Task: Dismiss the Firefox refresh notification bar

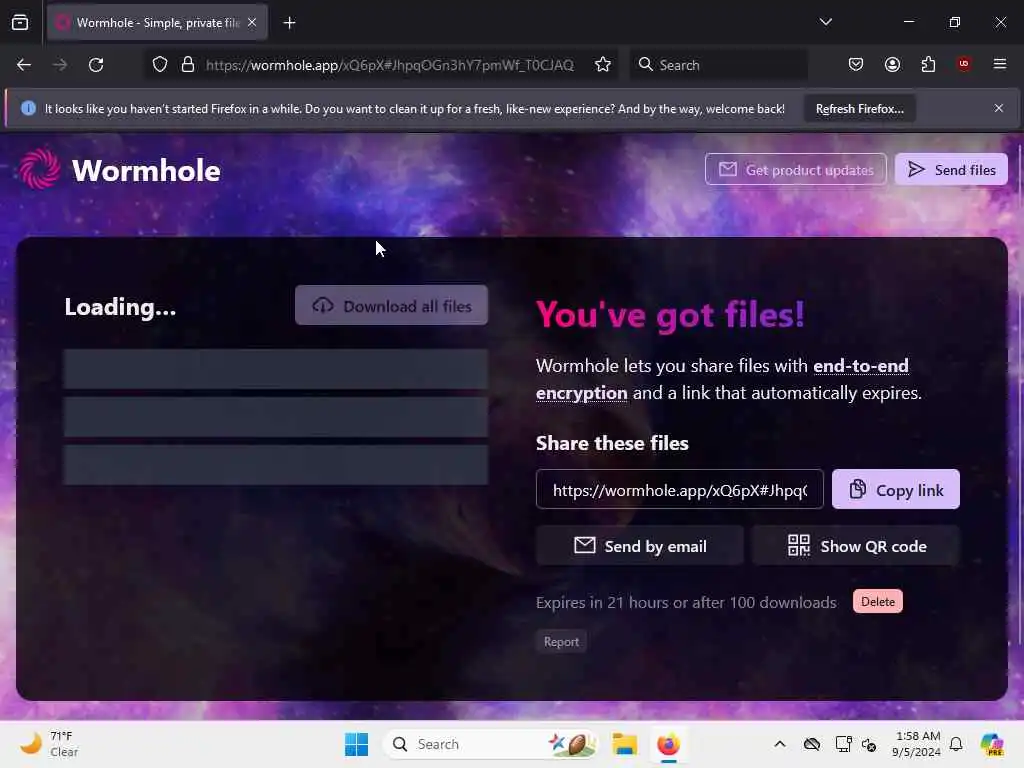Action: (999, 108)
